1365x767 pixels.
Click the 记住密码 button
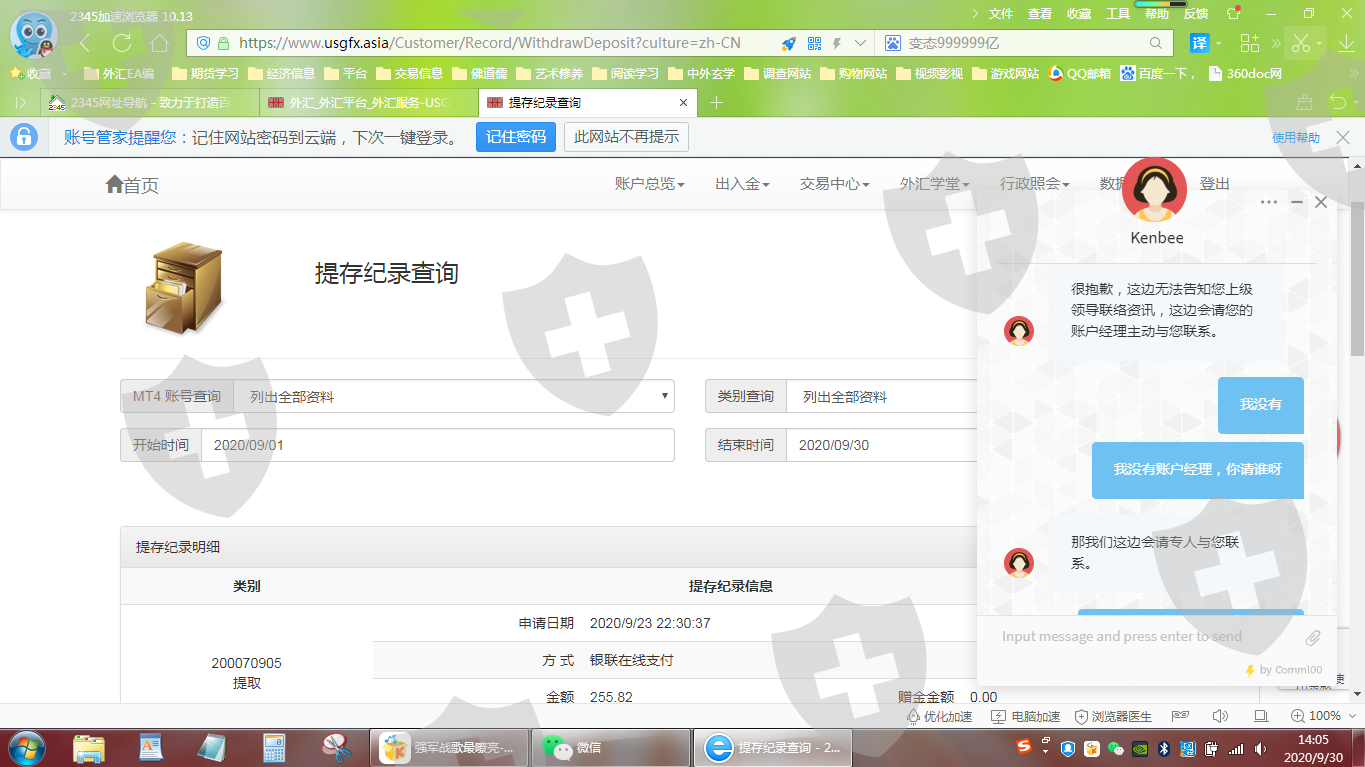pyautogui.click(x=515, y=137)
